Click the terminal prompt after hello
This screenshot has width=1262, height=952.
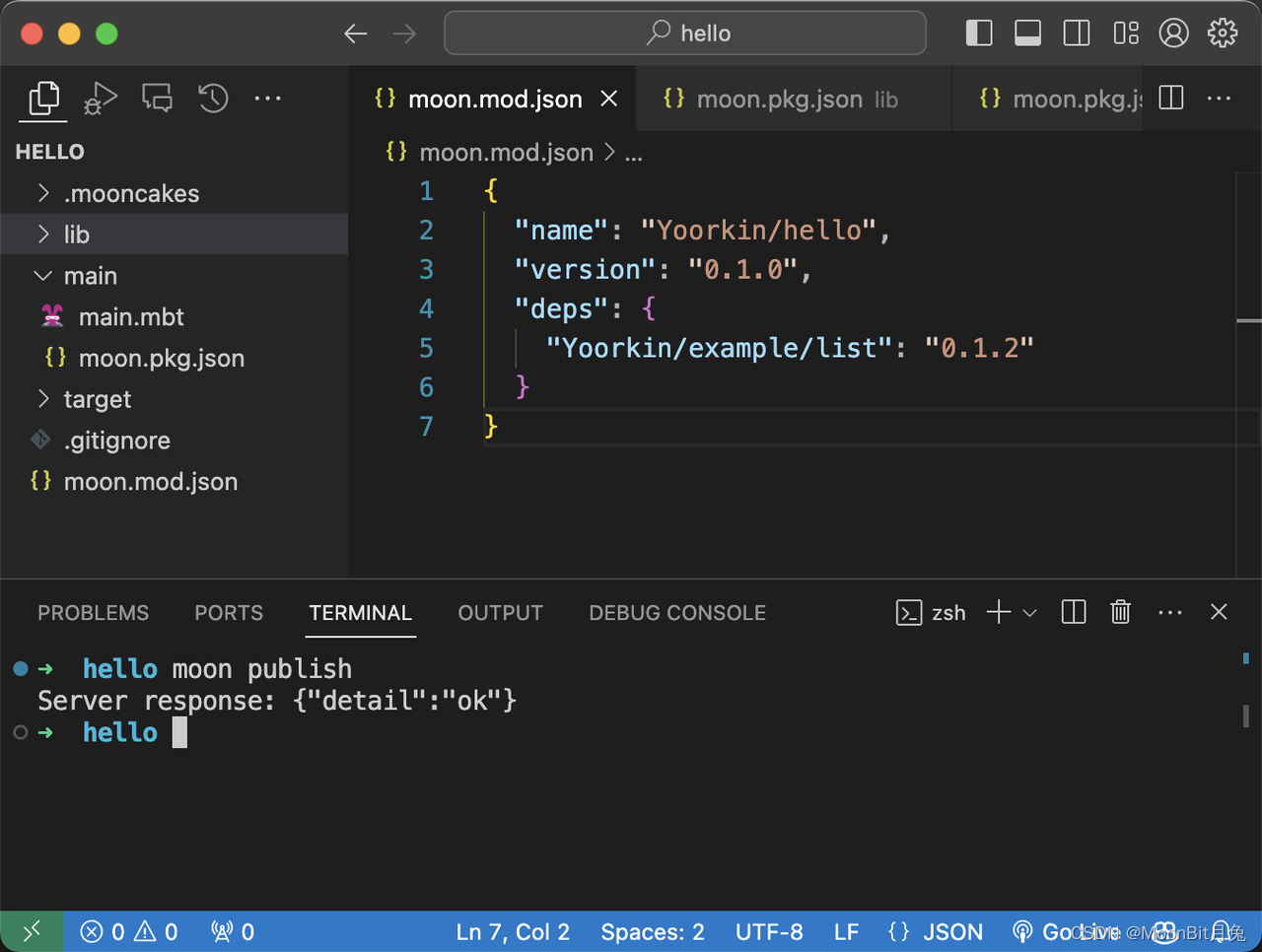tap(178, 732)
